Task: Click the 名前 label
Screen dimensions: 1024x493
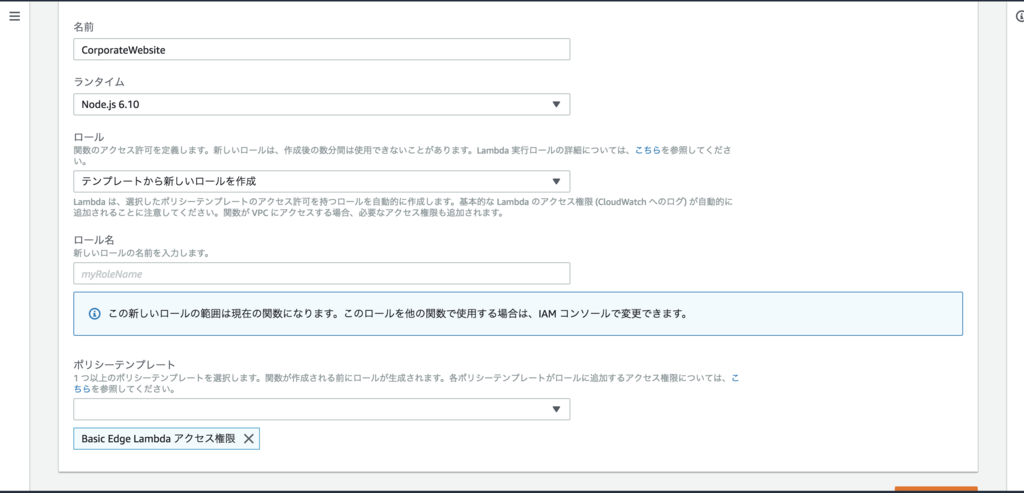Action: (x=84, y=27)
